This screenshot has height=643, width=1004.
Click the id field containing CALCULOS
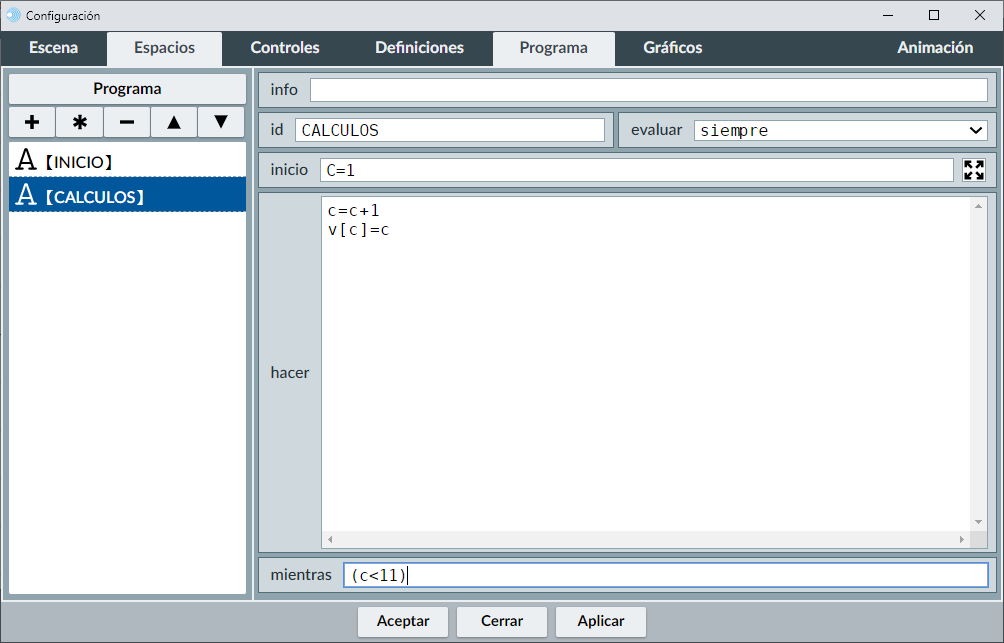coord(449,130)
